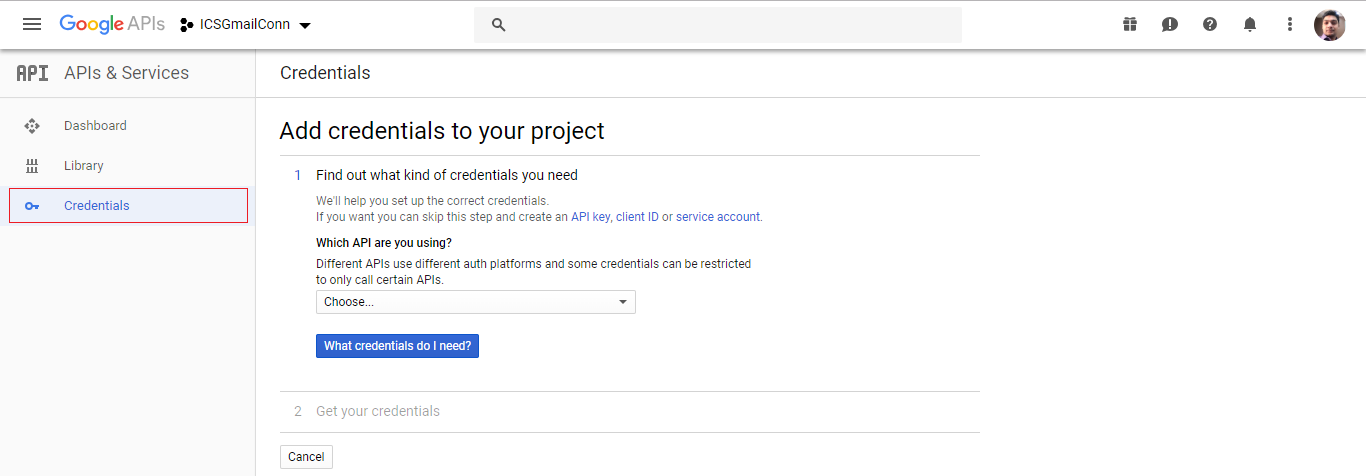Click the gift free trial icon

point(1130,25)
